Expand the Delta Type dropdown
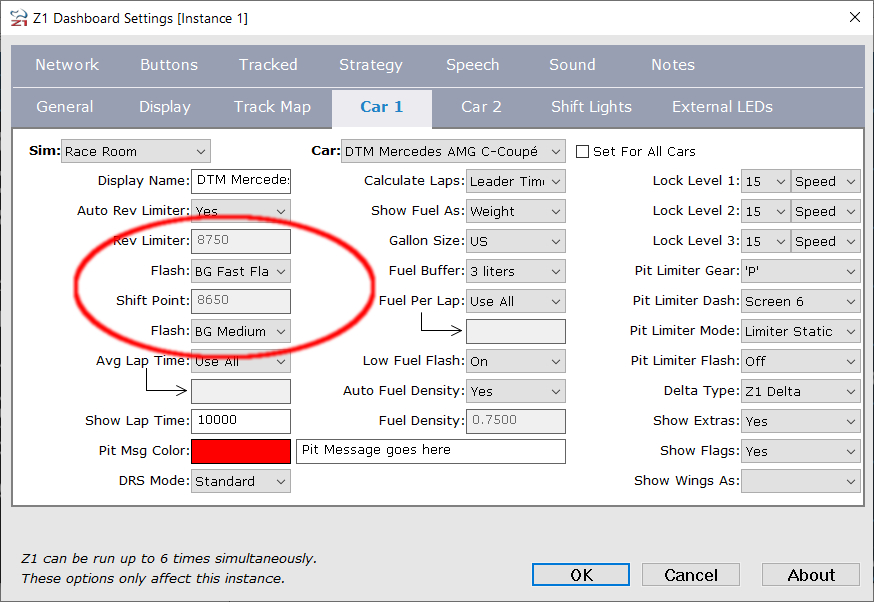The image size is (874, 602). point(800,392)
